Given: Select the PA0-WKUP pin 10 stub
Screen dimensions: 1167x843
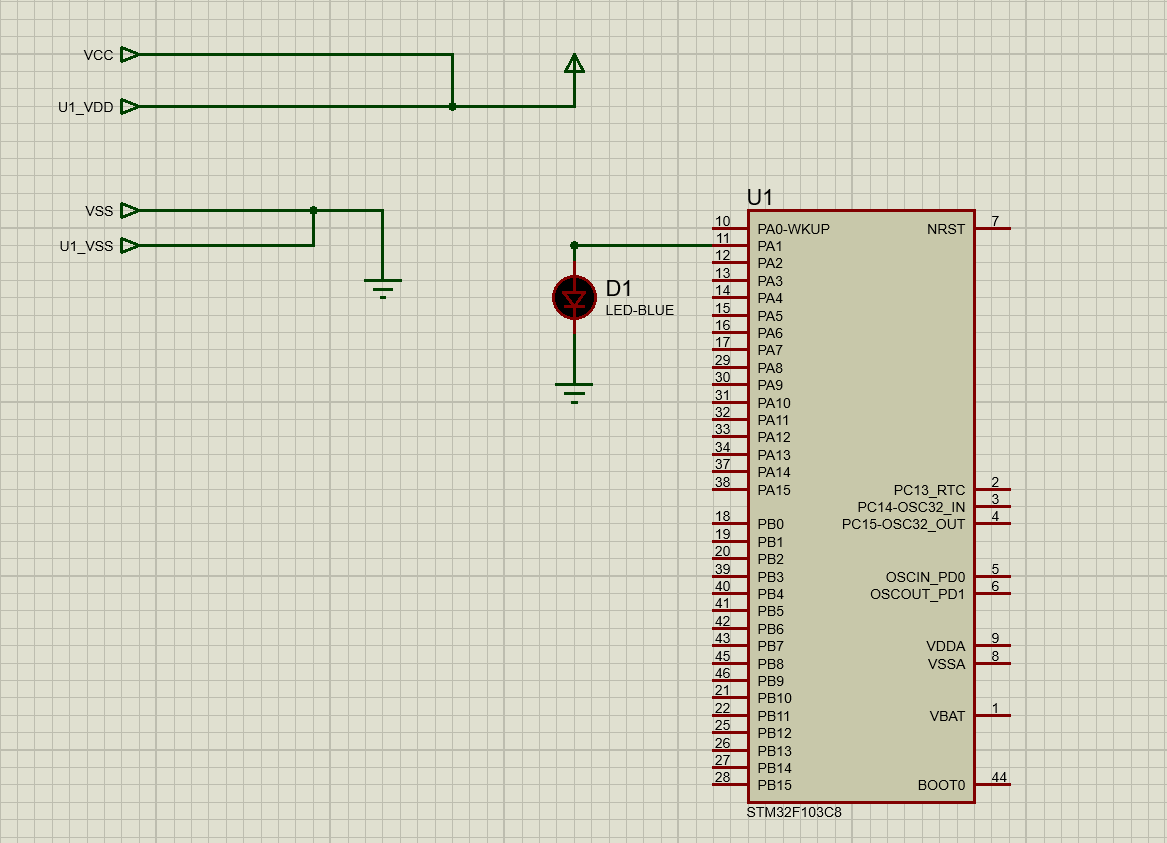Looking at the screenshot, I should [729, 228].
